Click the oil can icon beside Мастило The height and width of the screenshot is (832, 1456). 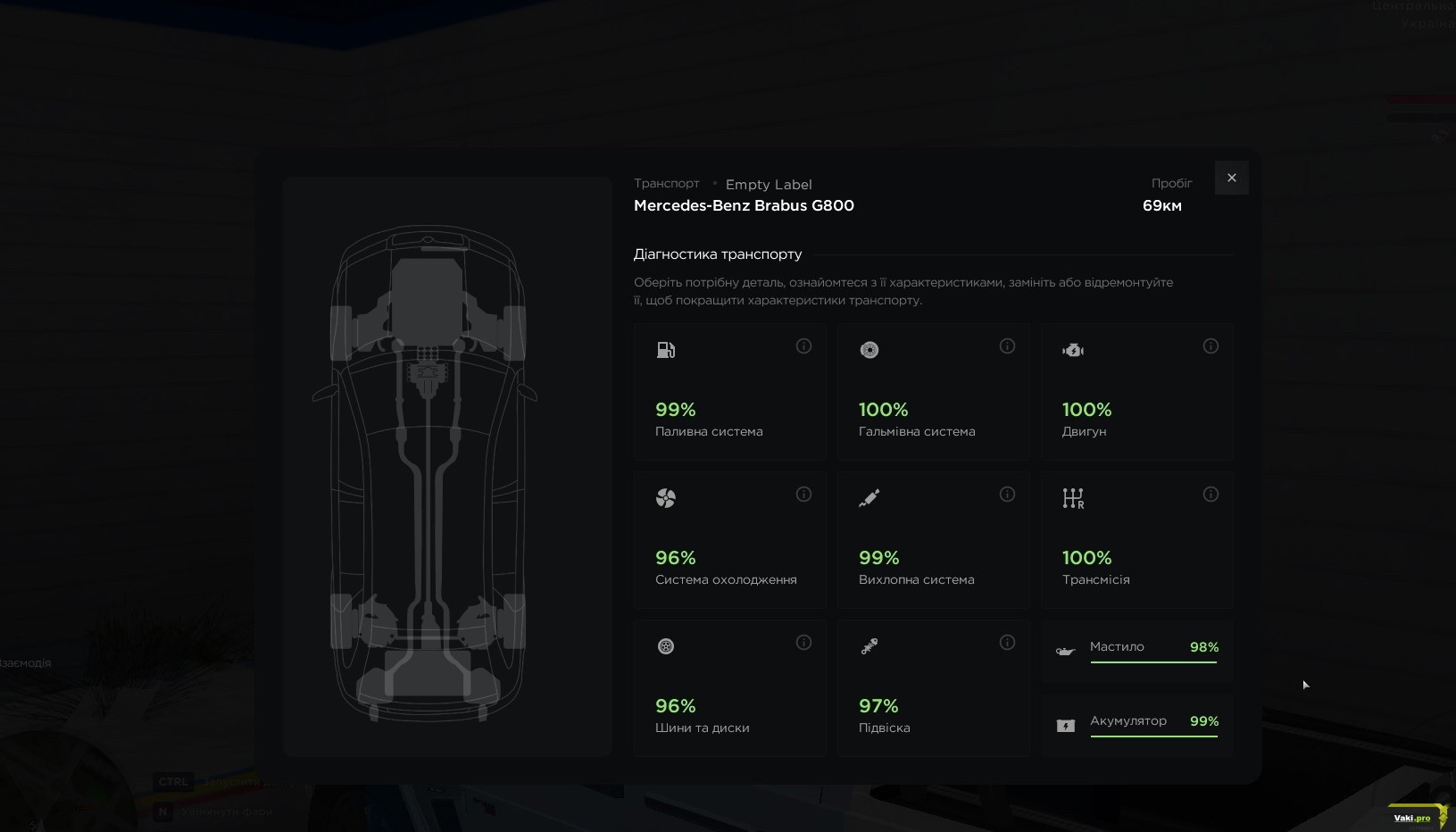click(1065, 652)
